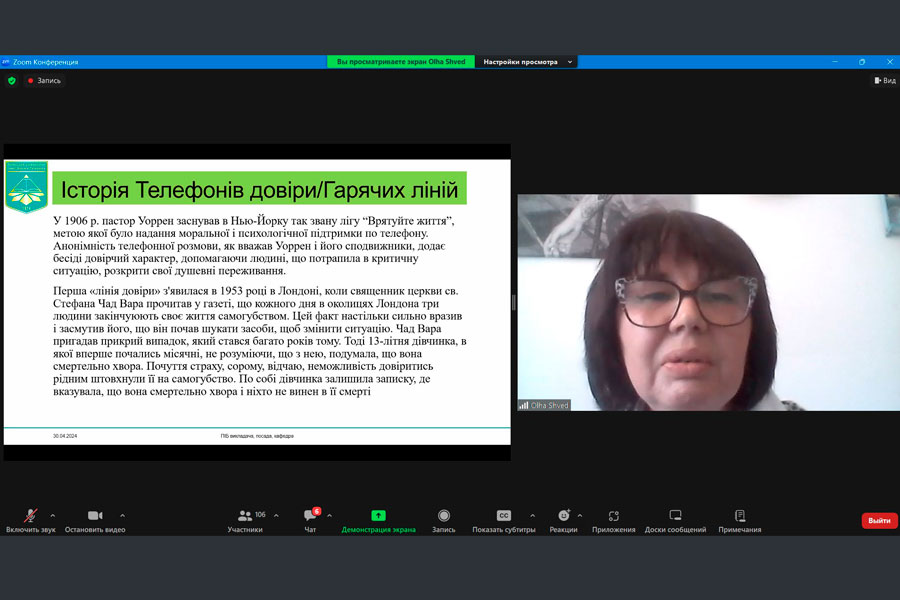Open Доски сообщений whiteboards

[676, 521]
